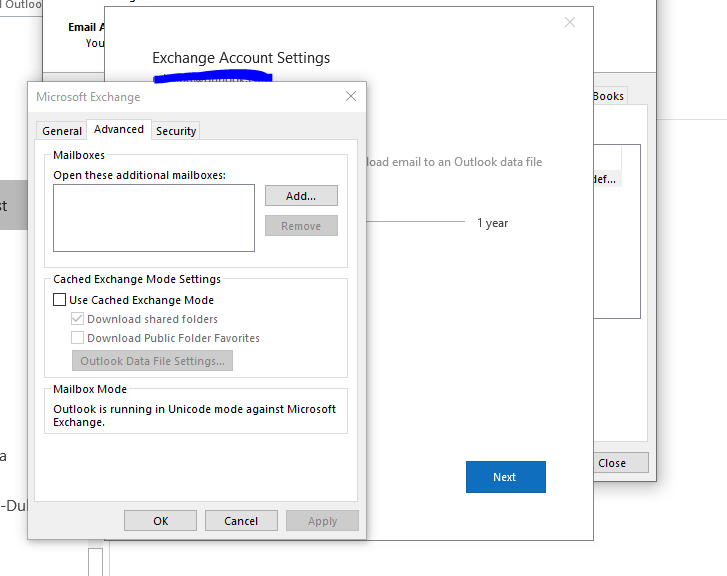This screenshot has width=727, height=576.
Task: Click the Microsoft Exchange title bar
Action: click(180, 97)
